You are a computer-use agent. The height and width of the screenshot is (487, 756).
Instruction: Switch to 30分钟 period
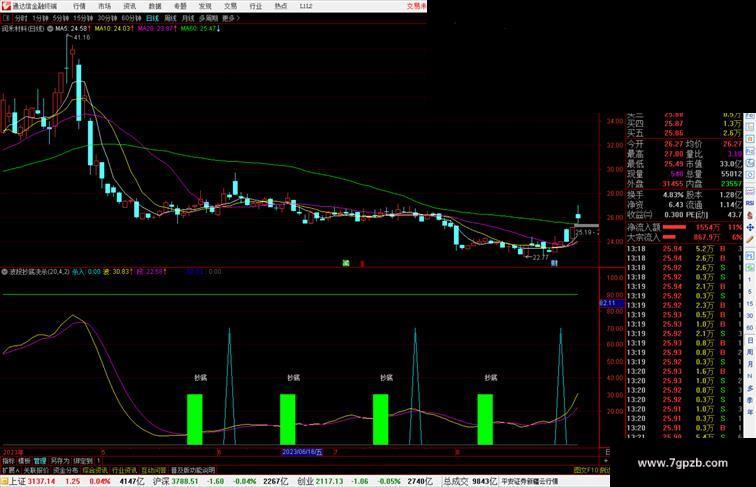[107, 18]
